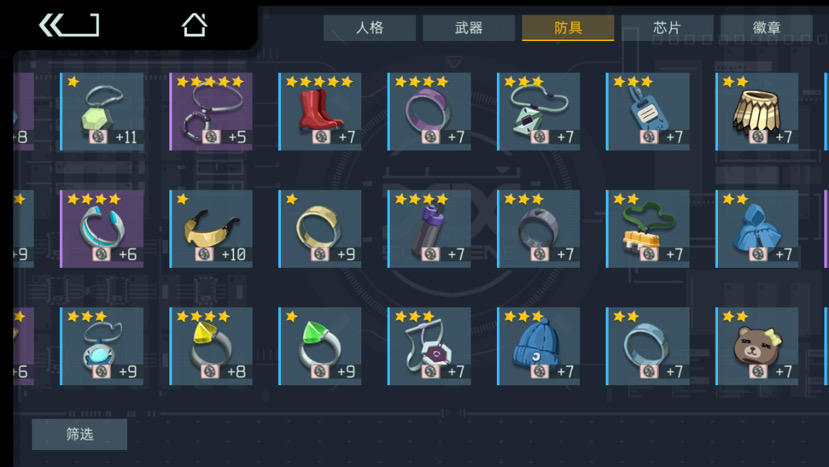Select the red boots five-star item
829x467 pixels.
point(320,112)
